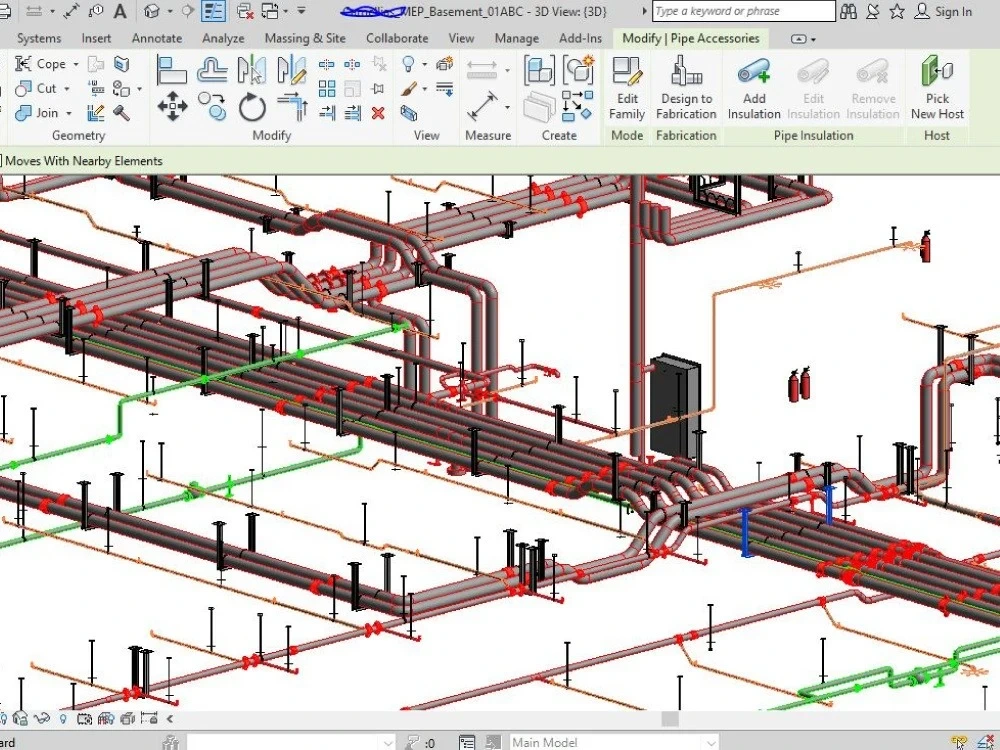Select the Join geometry tool
Screen dimensions: 1000x750
coord(36,113)
